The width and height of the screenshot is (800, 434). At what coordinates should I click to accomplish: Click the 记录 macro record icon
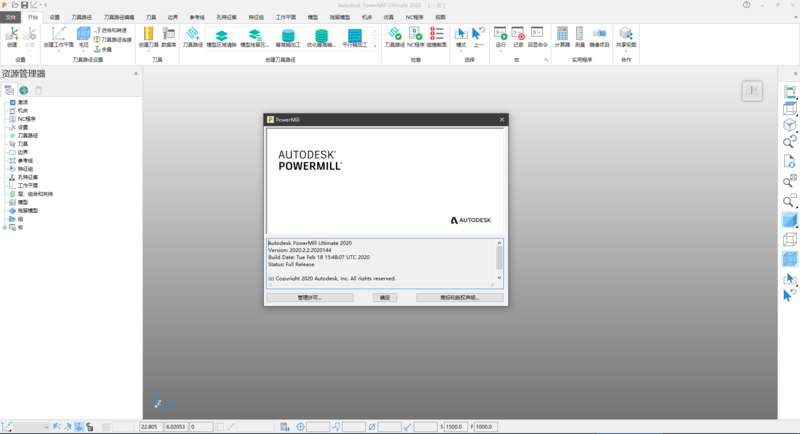click(x=517, y=35)
